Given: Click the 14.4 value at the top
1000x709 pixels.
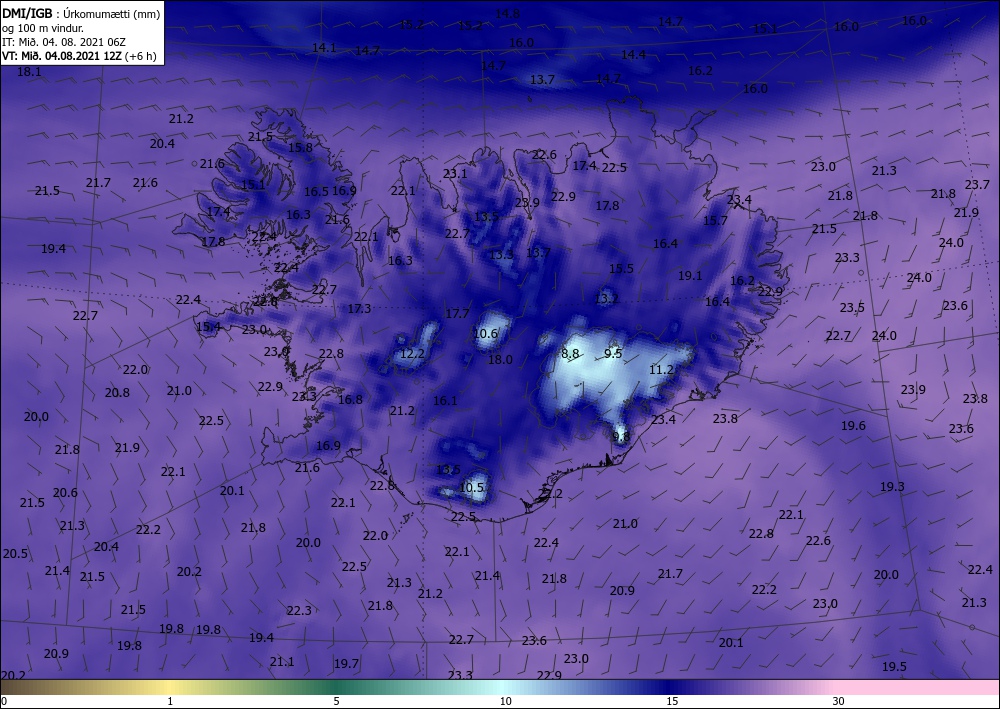Looking at the screenshot, I should pyautogui.click(x=633, y=55).
